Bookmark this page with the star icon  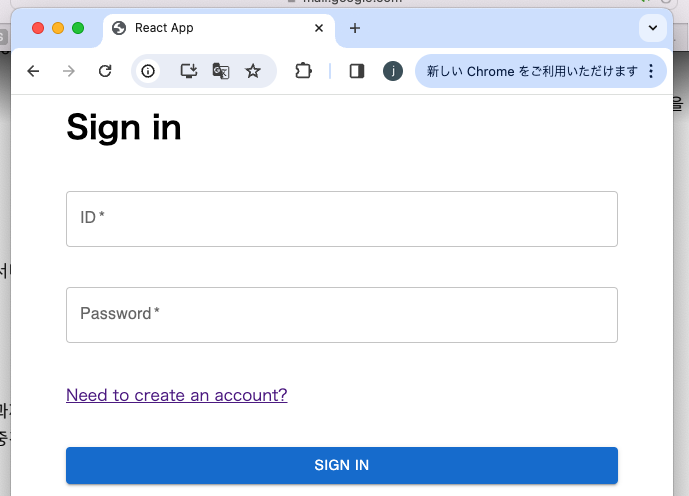tap(253, 71)
